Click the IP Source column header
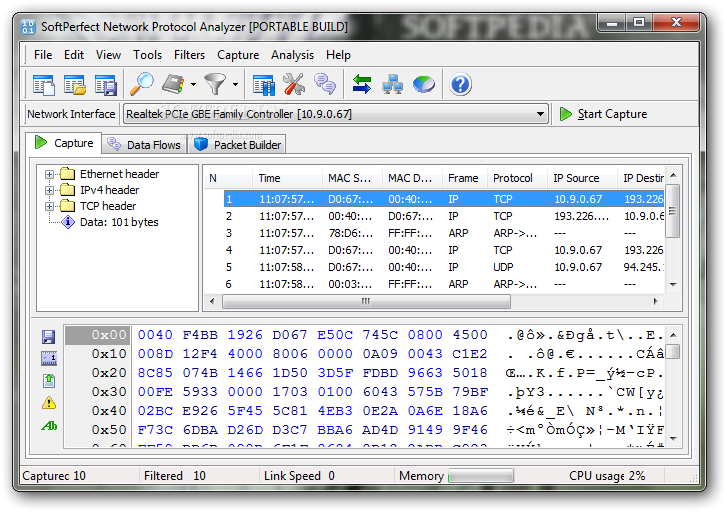727x512 pixels. (x=582, y=178)
